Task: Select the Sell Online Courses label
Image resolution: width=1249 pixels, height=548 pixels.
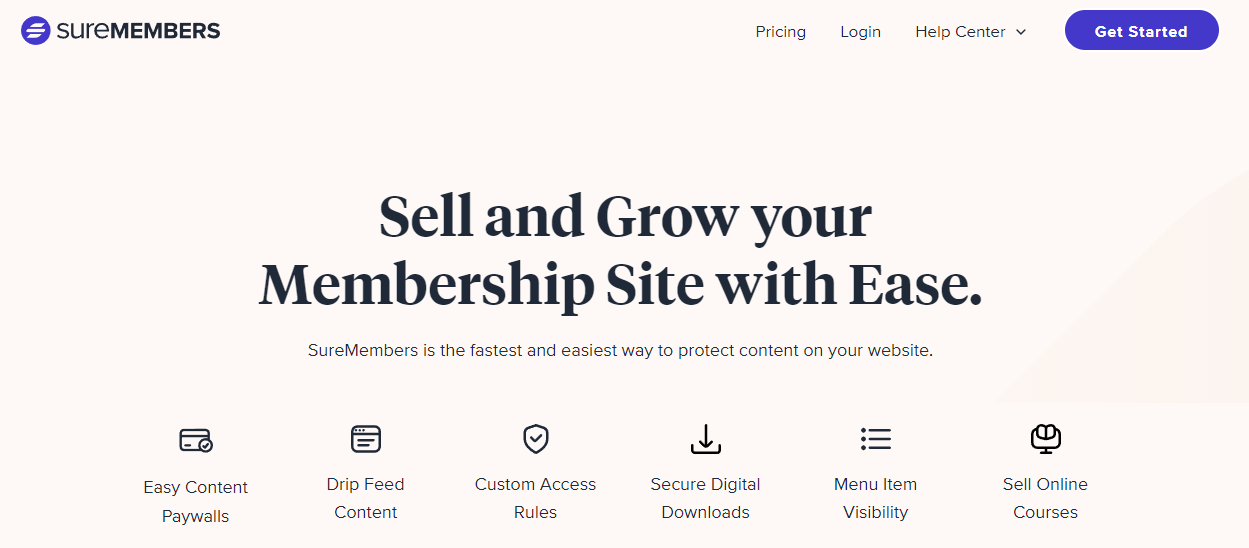Action: pos(1045,498)
